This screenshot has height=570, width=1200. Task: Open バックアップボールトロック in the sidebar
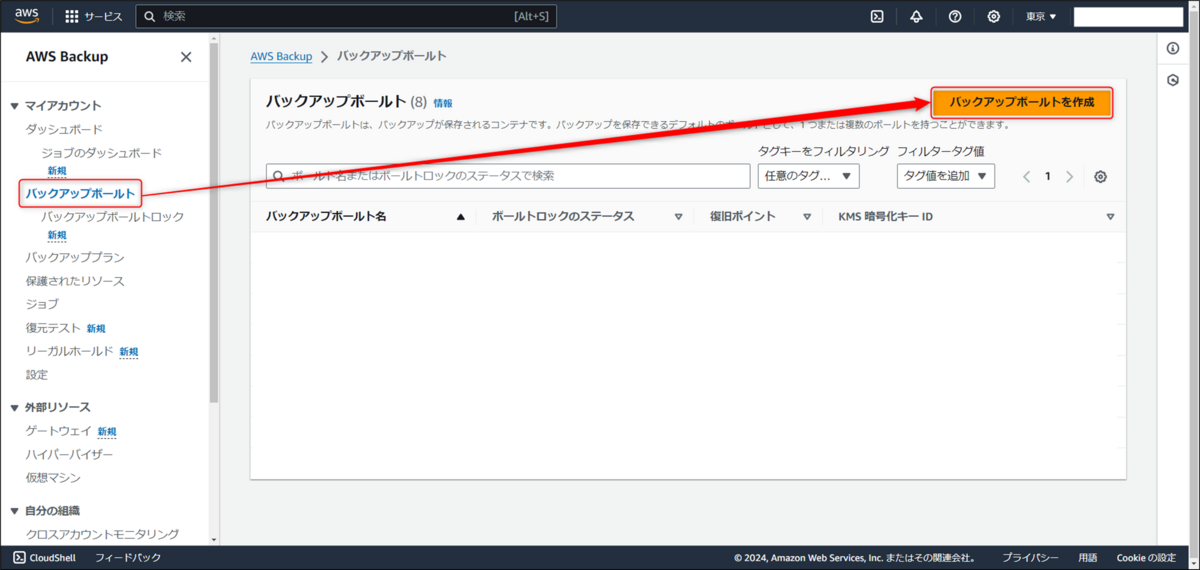coord(112,217)
